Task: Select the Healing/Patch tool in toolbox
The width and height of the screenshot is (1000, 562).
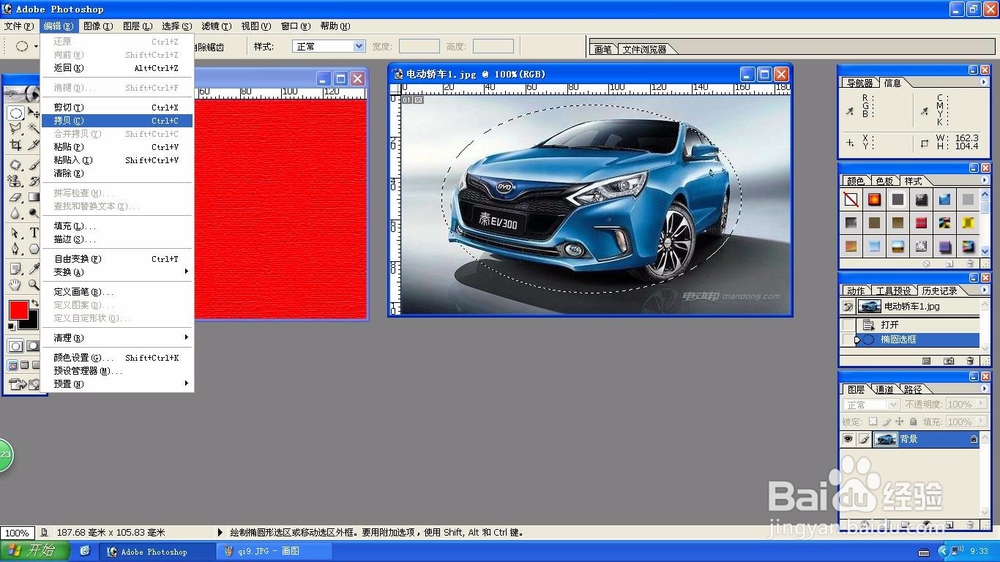Action: point(16,165)
